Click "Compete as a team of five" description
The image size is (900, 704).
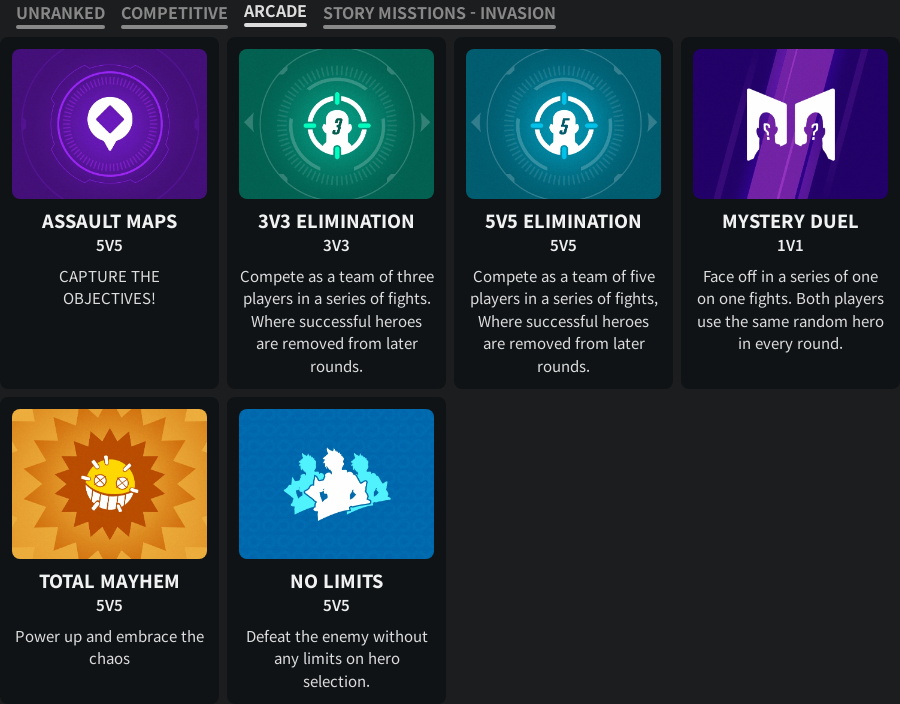click(564, 321)
